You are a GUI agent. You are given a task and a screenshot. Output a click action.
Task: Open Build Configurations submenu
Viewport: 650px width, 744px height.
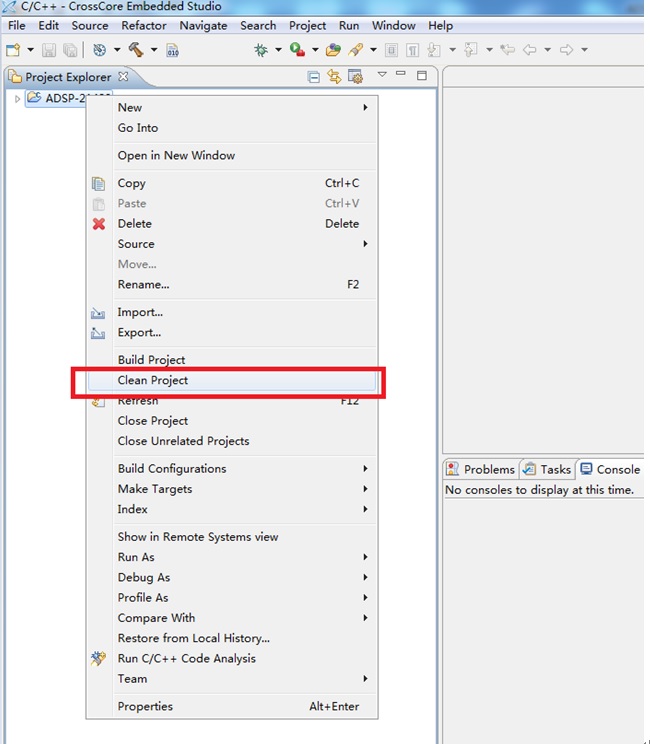coord(232,469)
